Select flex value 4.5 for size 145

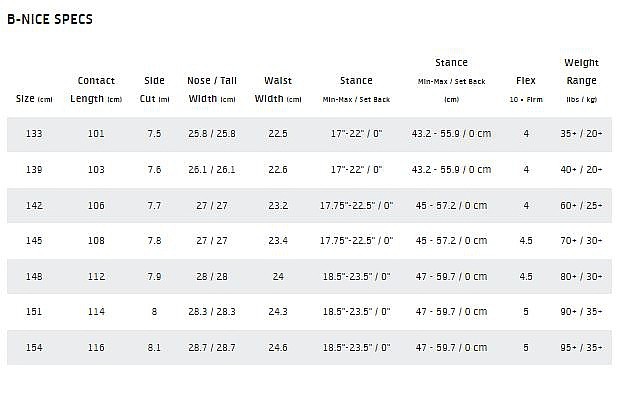tap(526, 241)
